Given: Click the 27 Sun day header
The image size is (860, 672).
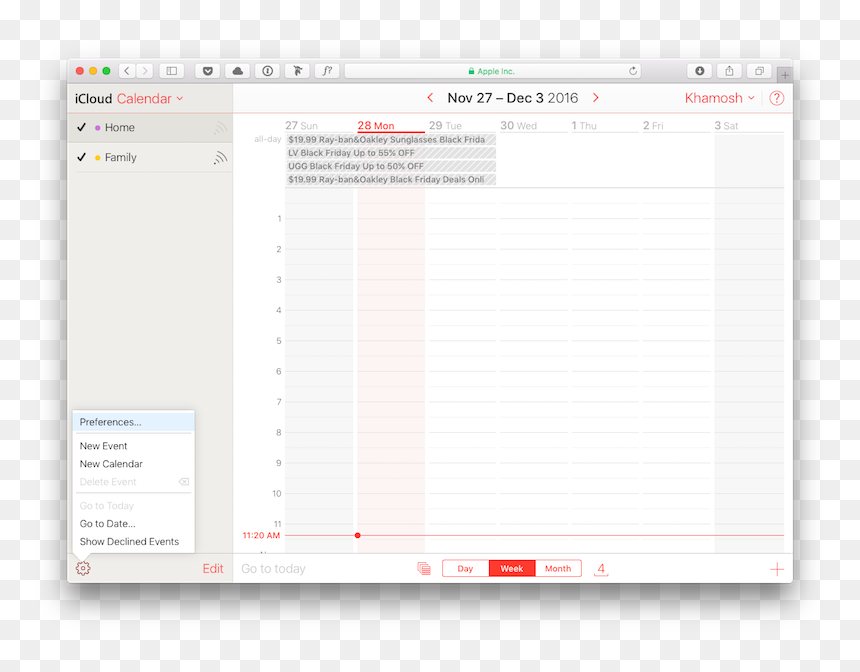Looking at the screenshot, I should [301, 126].
